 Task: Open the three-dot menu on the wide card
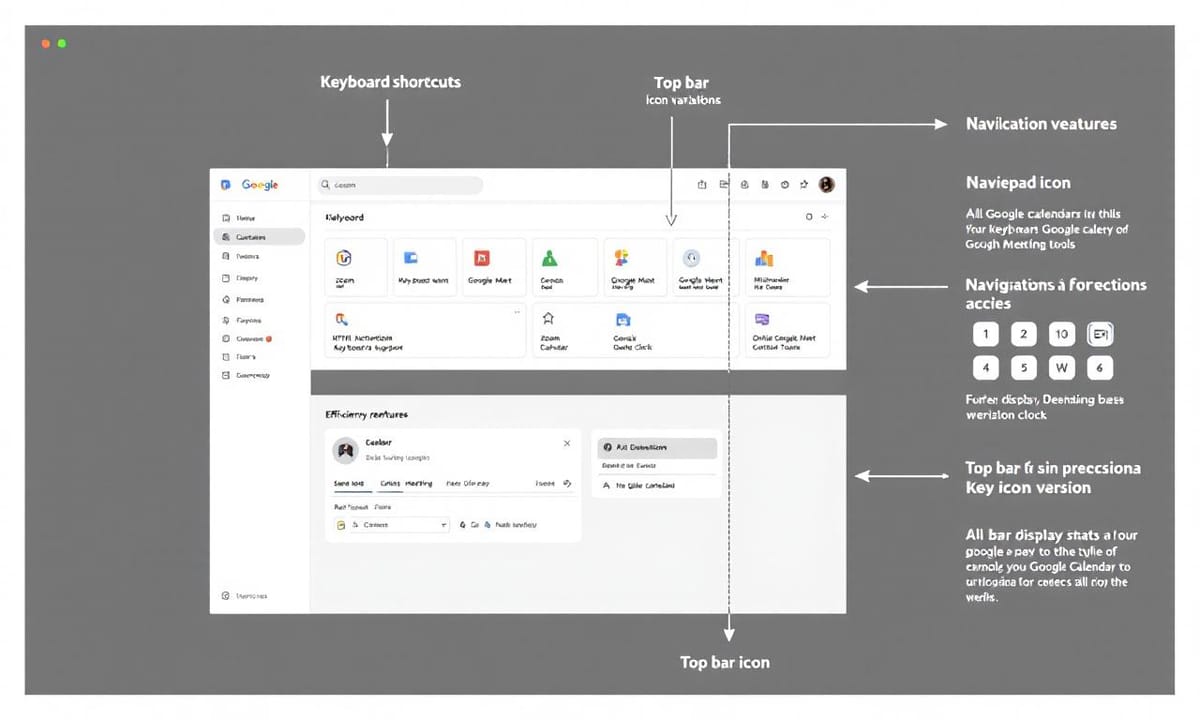516,312
